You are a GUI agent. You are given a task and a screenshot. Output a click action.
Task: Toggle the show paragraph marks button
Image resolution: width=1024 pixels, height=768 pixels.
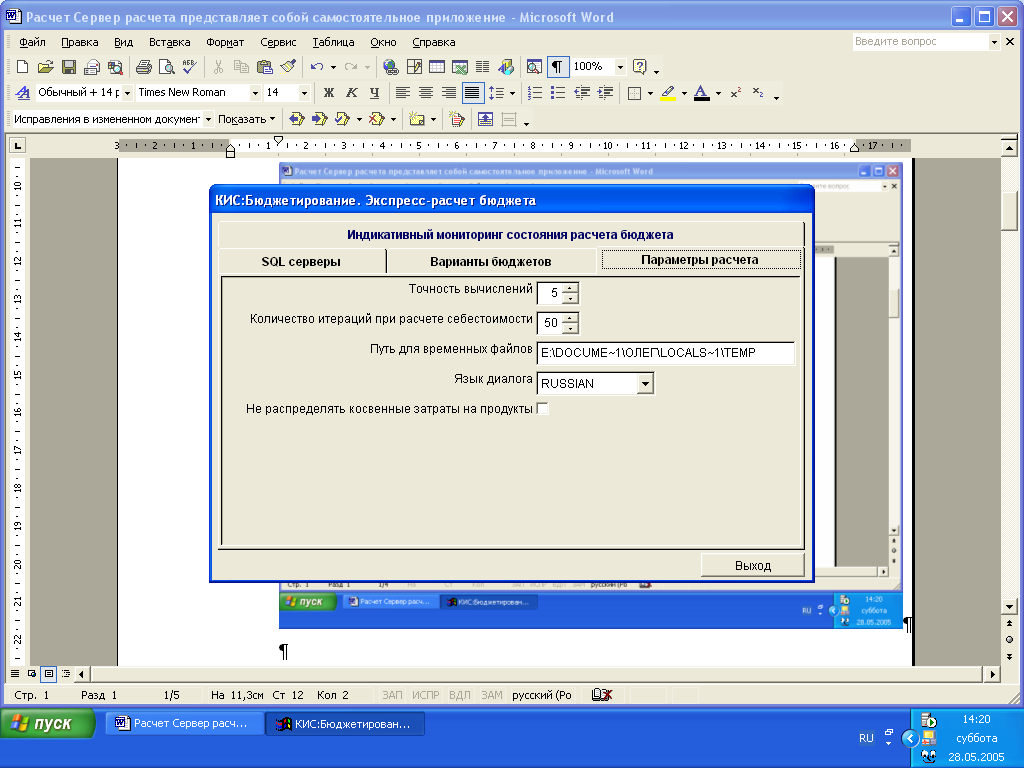557,67
